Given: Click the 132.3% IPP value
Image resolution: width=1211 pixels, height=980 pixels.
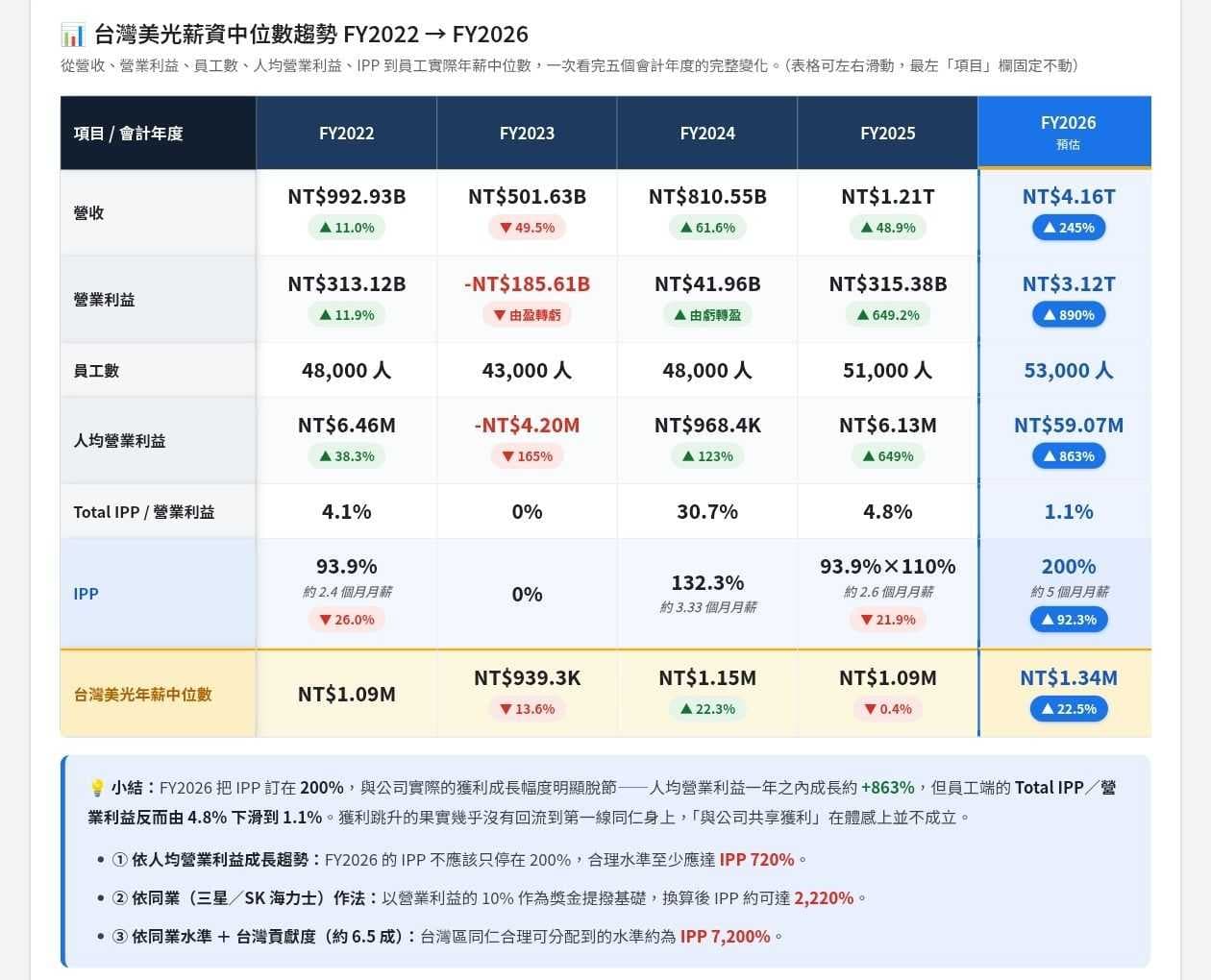Looking at the screenshot, I should [x=707, y=583].
